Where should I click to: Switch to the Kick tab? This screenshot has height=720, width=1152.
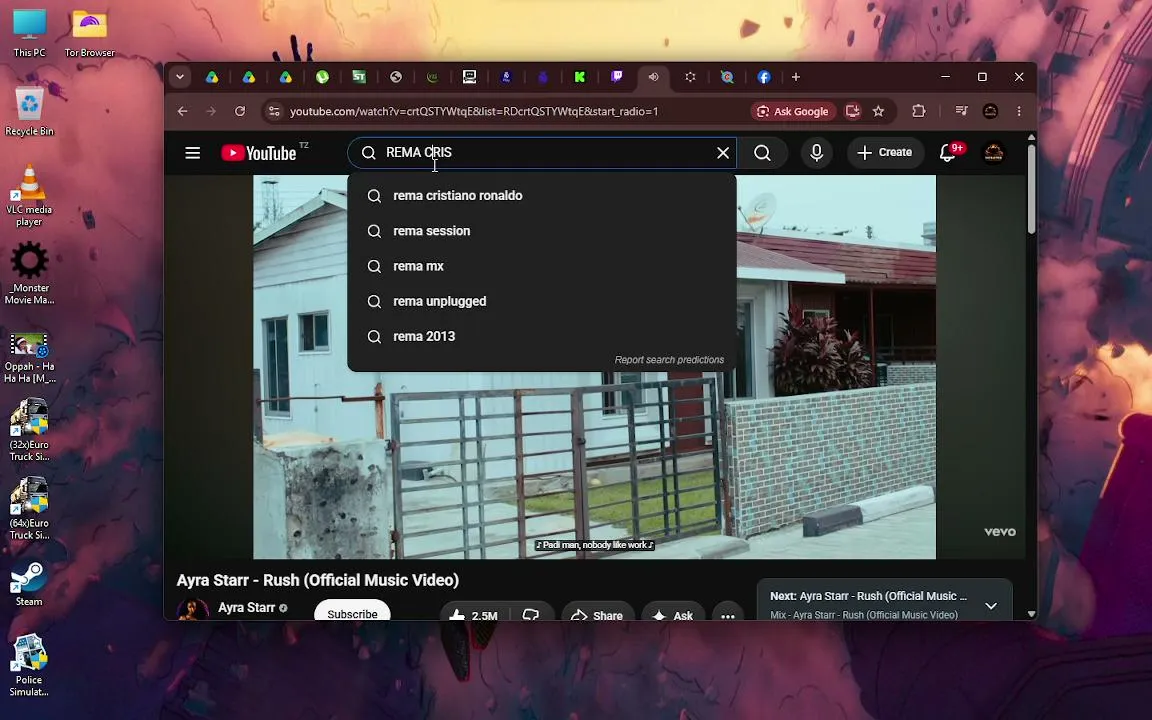(x=580, y=77)
